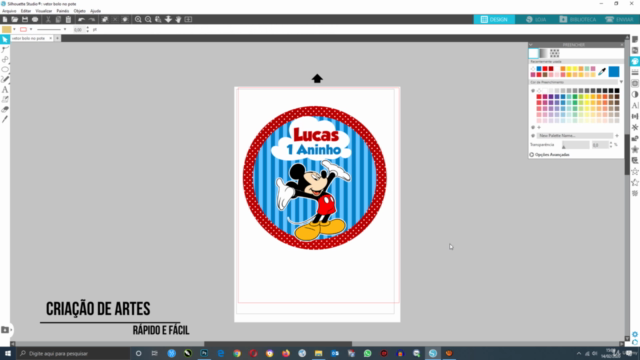Paste using the clipboard icon
Screen dimensions: 640x360
pos(68,19)
